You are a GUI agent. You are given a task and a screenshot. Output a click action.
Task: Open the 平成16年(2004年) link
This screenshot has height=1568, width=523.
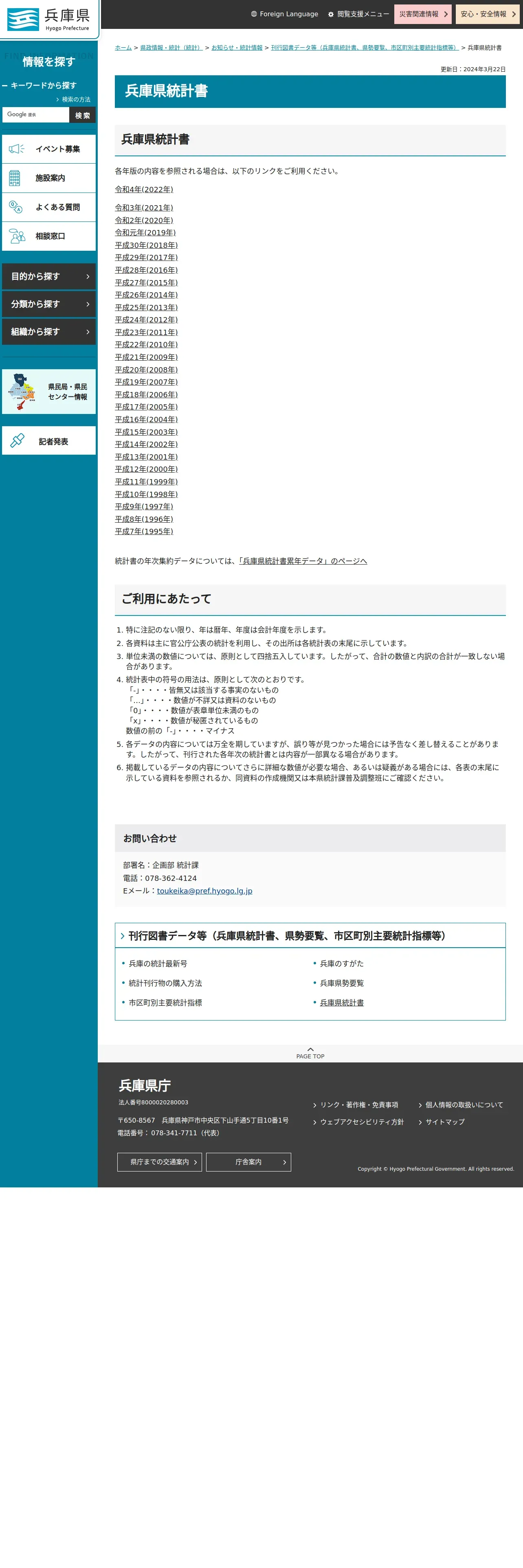pos(147,419)
